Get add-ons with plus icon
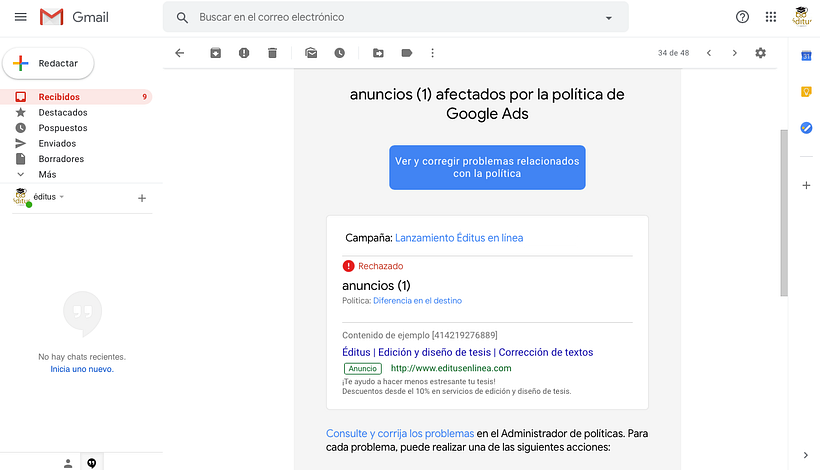 click(x=806, y=185)
